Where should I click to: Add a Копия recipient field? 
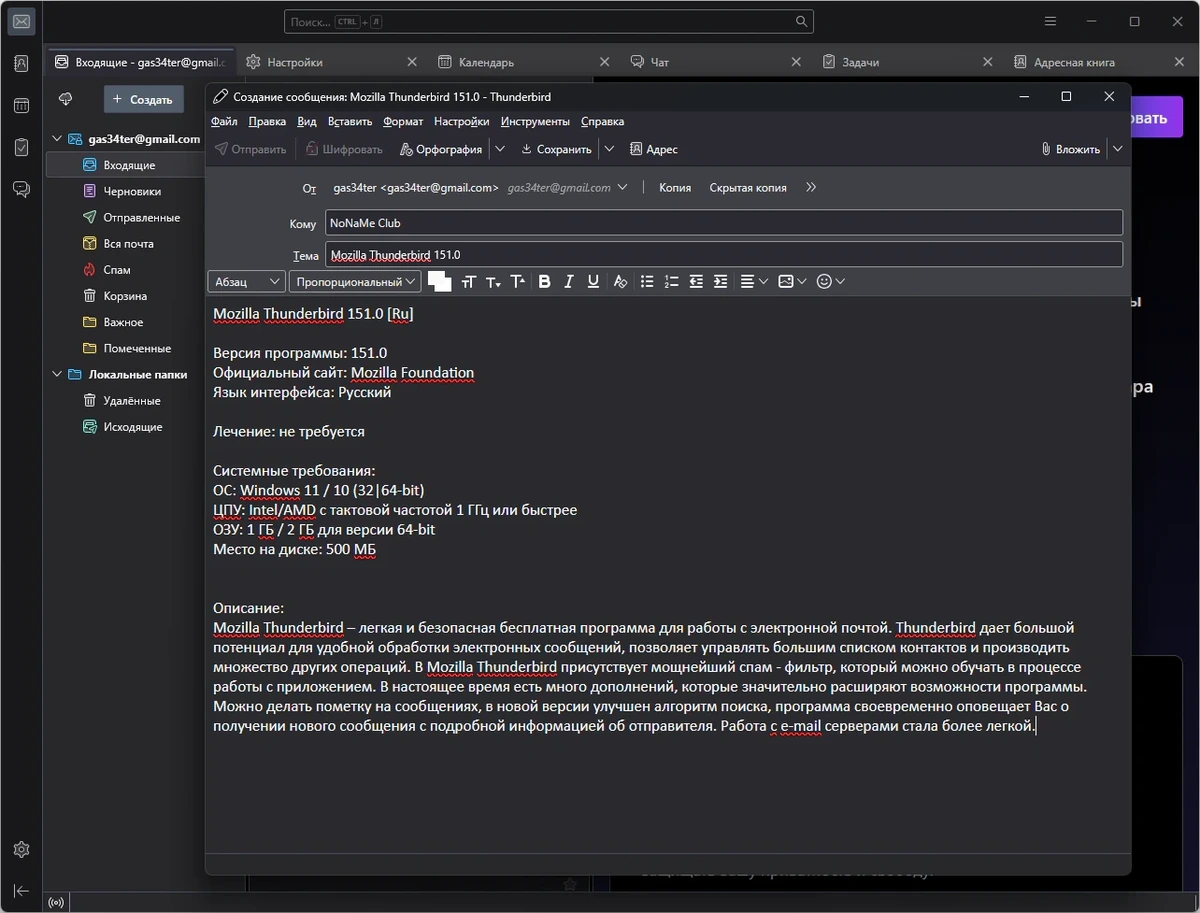(x=675, y=187)
